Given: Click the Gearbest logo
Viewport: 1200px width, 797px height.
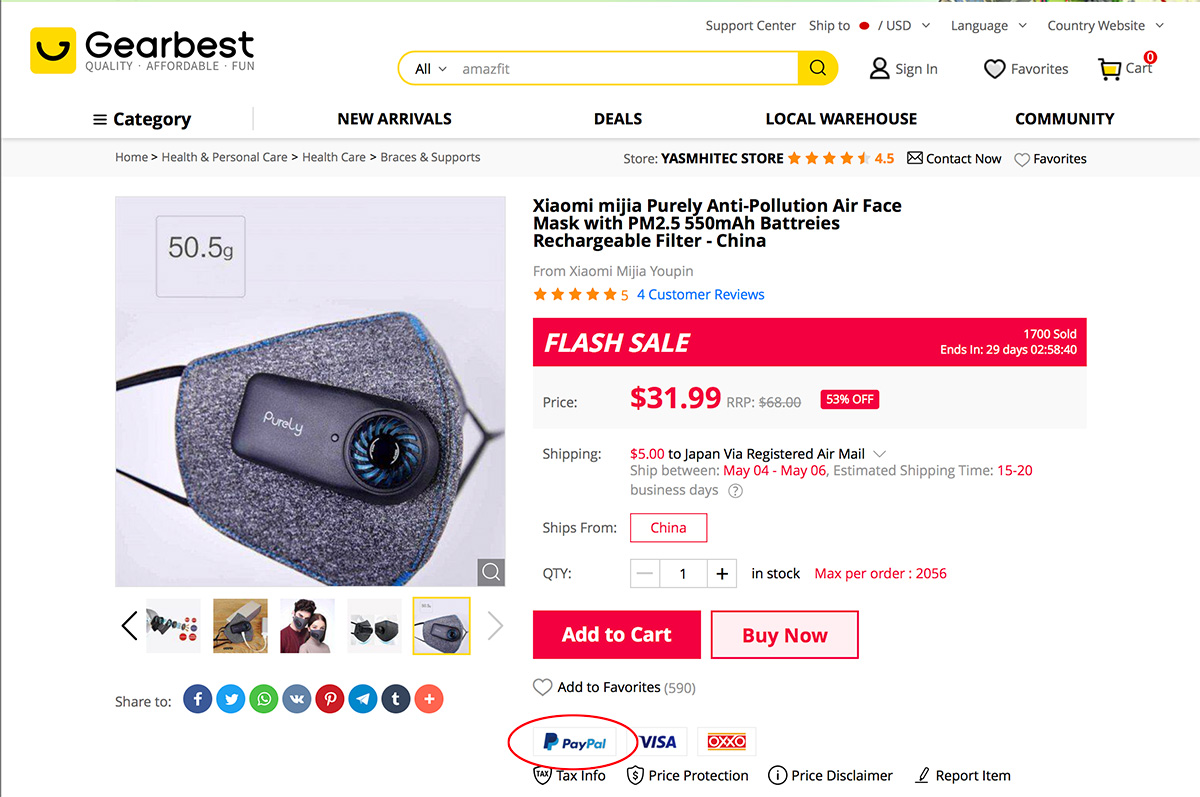Looking at the screenshot, I should point(143,50).
